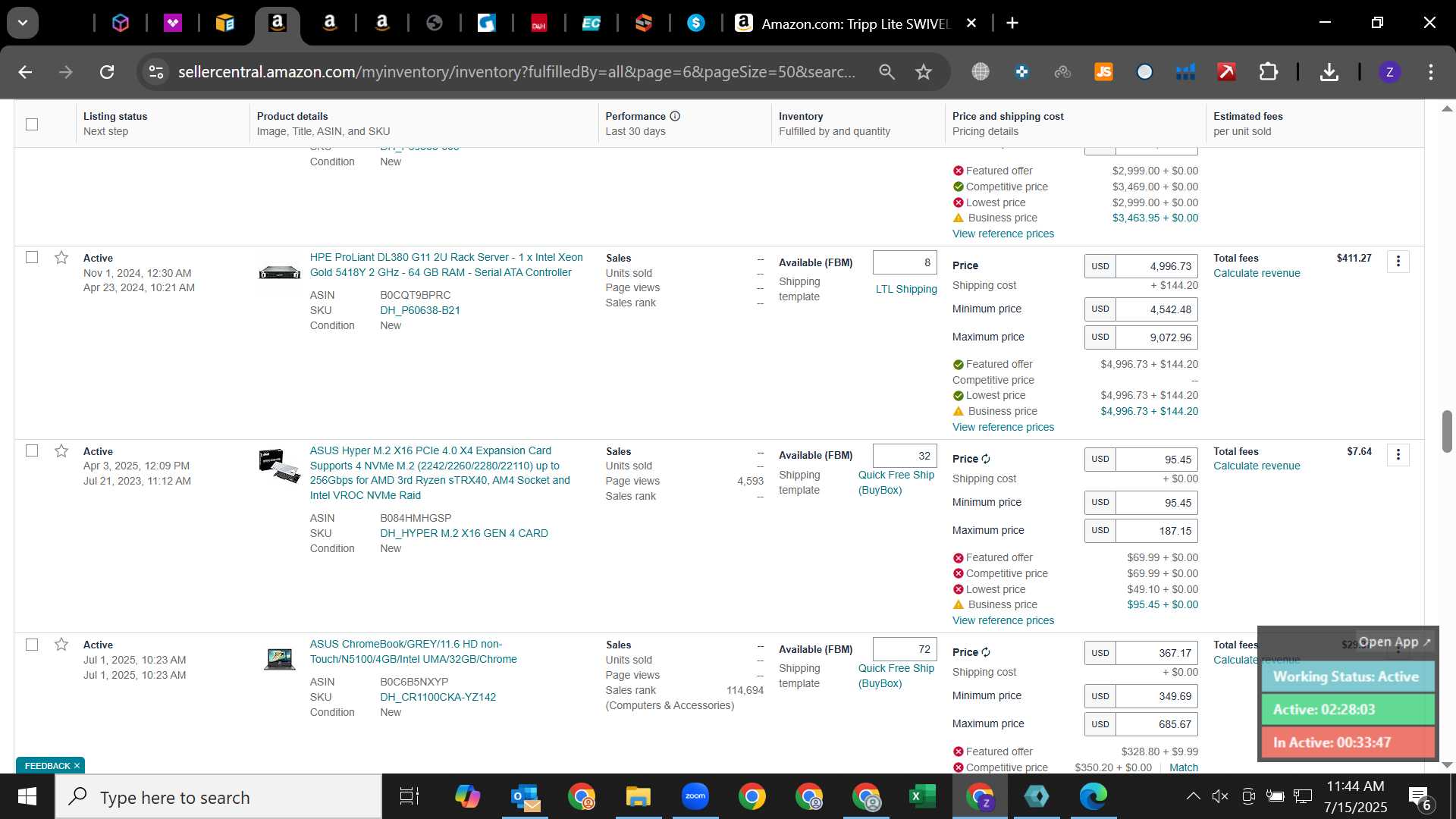Open the Extensions puzzle-piece menu
Viewport: 1456px width, 819px height.
(1269, 72)
